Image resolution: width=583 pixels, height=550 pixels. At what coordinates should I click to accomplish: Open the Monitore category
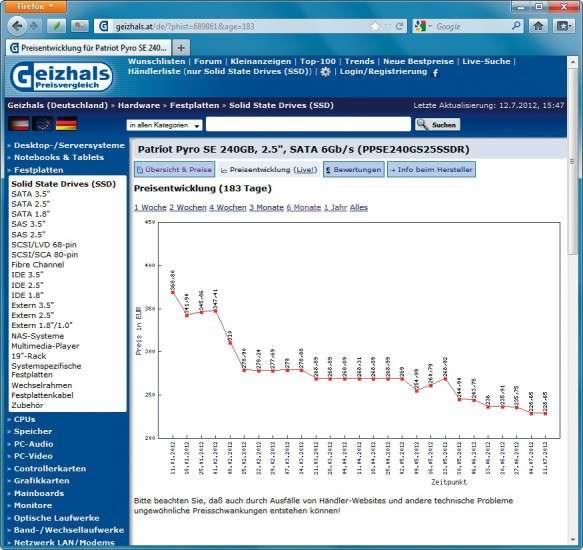point(33,505)
